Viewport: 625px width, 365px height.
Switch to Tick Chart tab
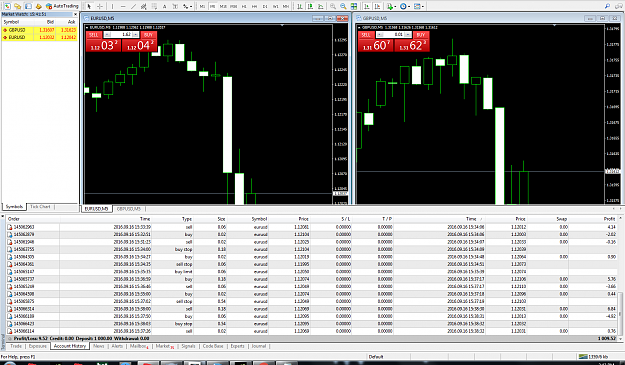(40, 207)
